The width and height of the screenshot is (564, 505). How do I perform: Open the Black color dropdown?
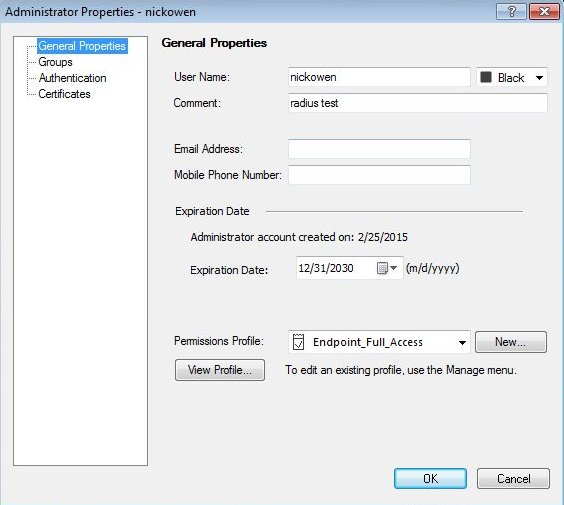[x=512, y=77]
